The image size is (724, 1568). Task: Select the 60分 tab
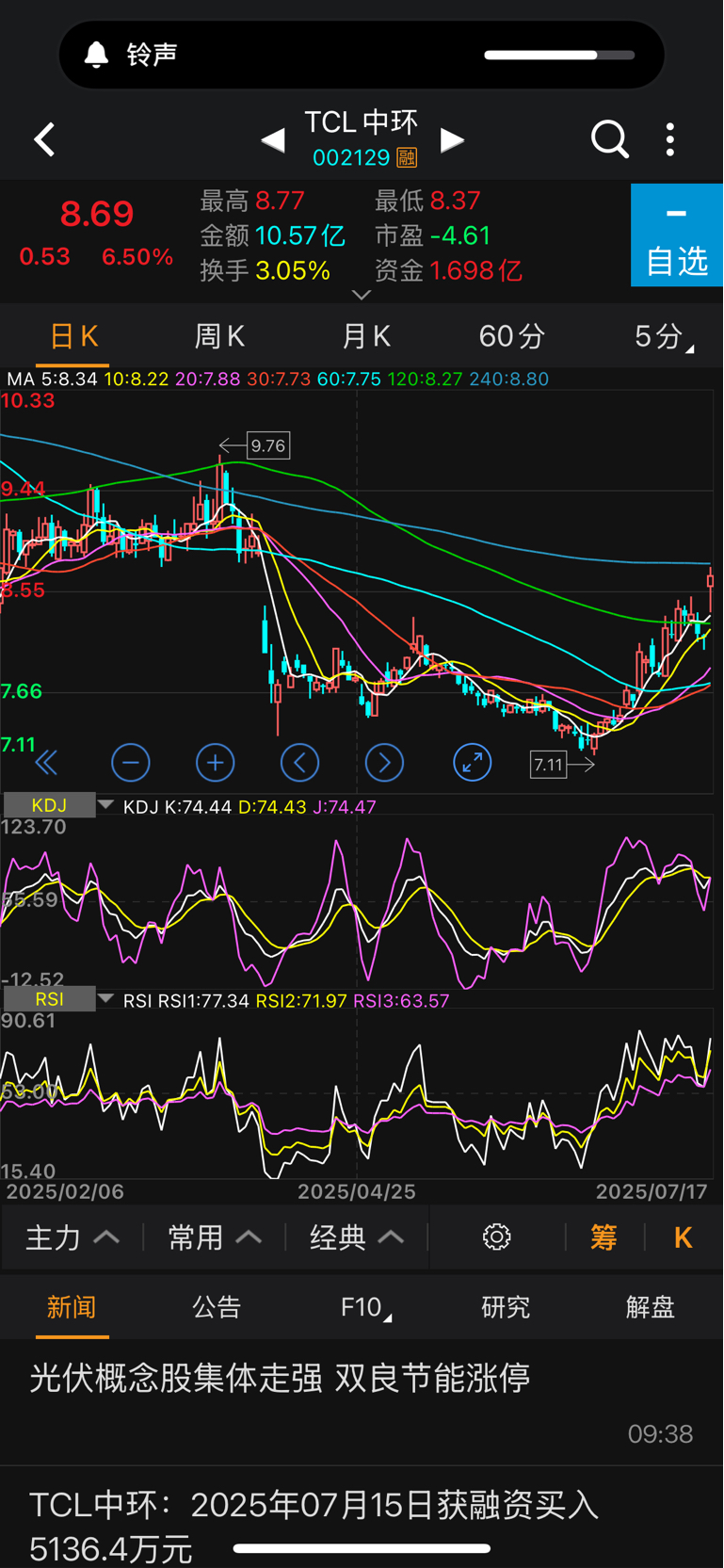511,336
